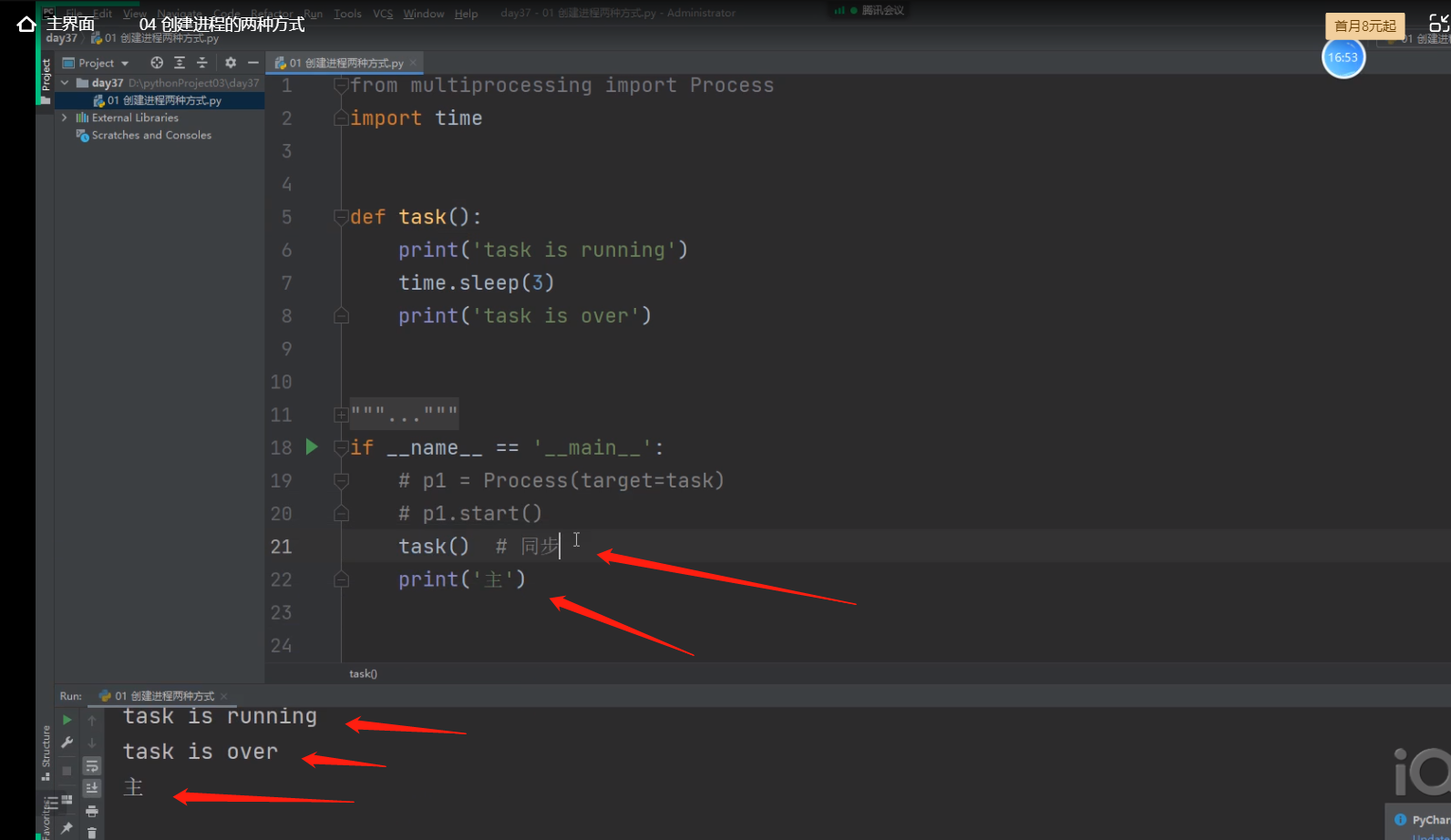
Task: Open the Project view dropdown
Action: [96, 63]
